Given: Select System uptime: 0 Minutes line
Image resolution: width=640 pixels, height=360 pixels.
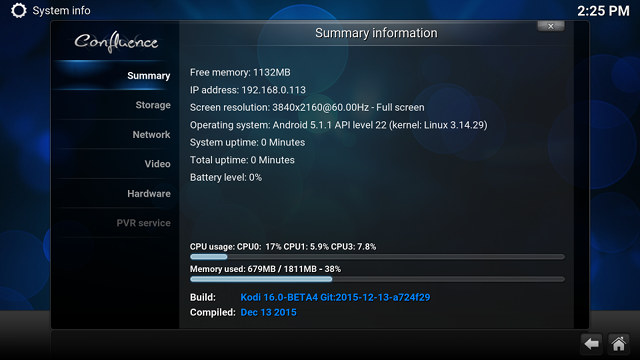Looking at the screenshot, I should (247, 142).
